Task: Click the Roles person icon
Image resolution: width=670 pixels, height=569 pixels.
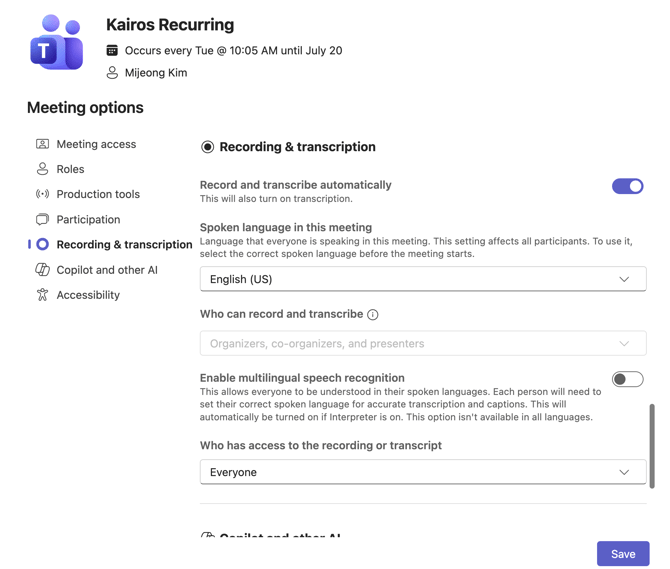Action: pos(42,169)
